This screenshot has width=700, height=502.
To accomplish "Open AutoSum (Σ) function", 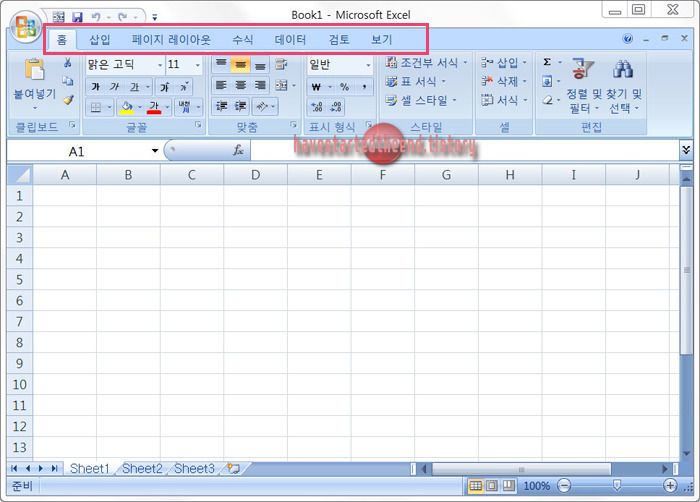I will click(x=547, y=62).
